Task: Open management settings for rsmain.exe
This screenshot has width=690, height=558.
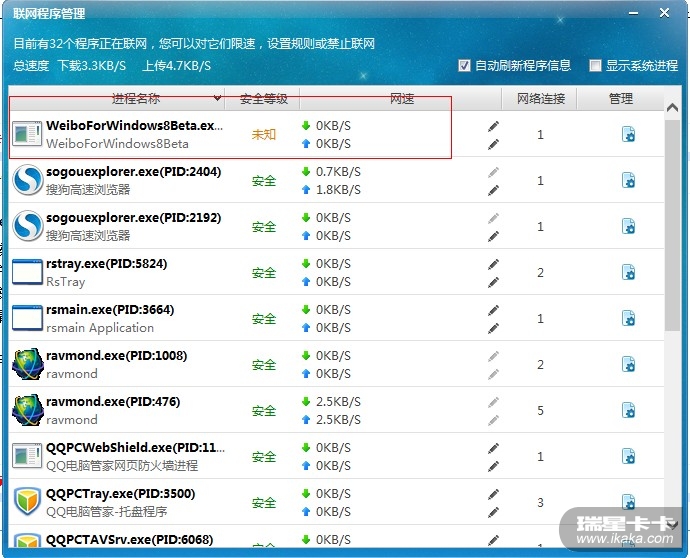Action: [x=628, y=319]
